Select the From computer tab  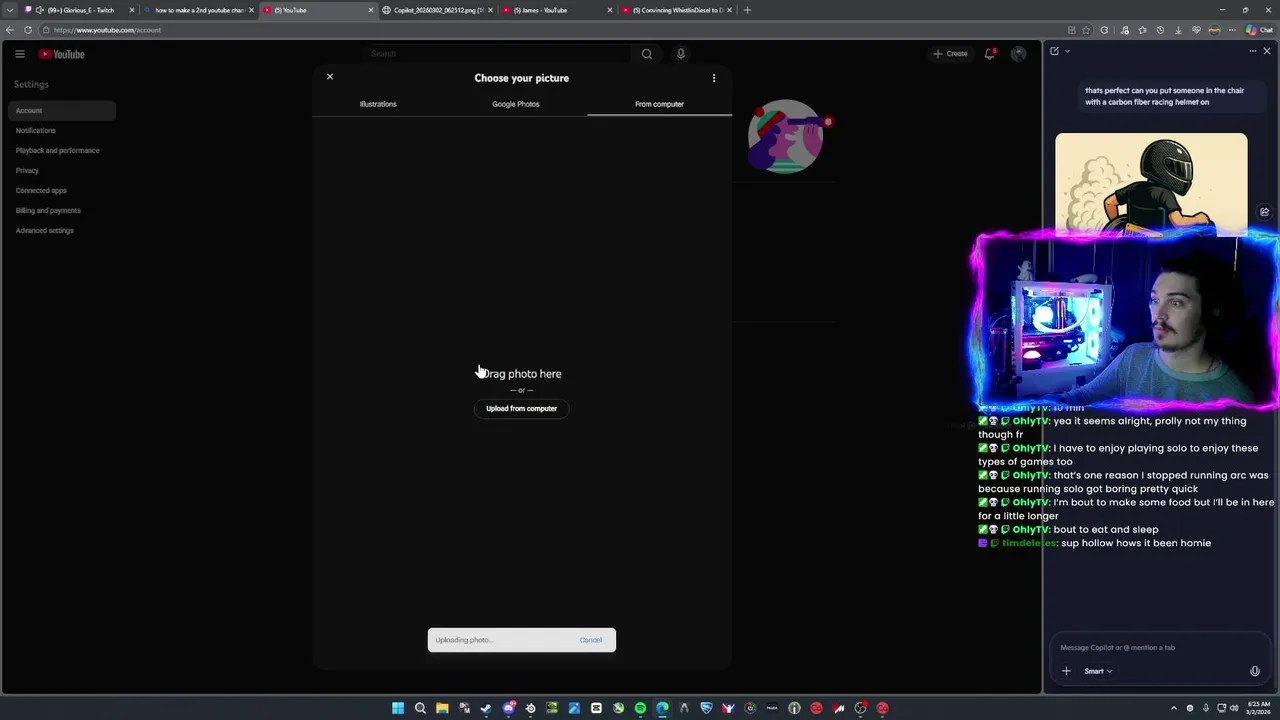pos(659,104)
